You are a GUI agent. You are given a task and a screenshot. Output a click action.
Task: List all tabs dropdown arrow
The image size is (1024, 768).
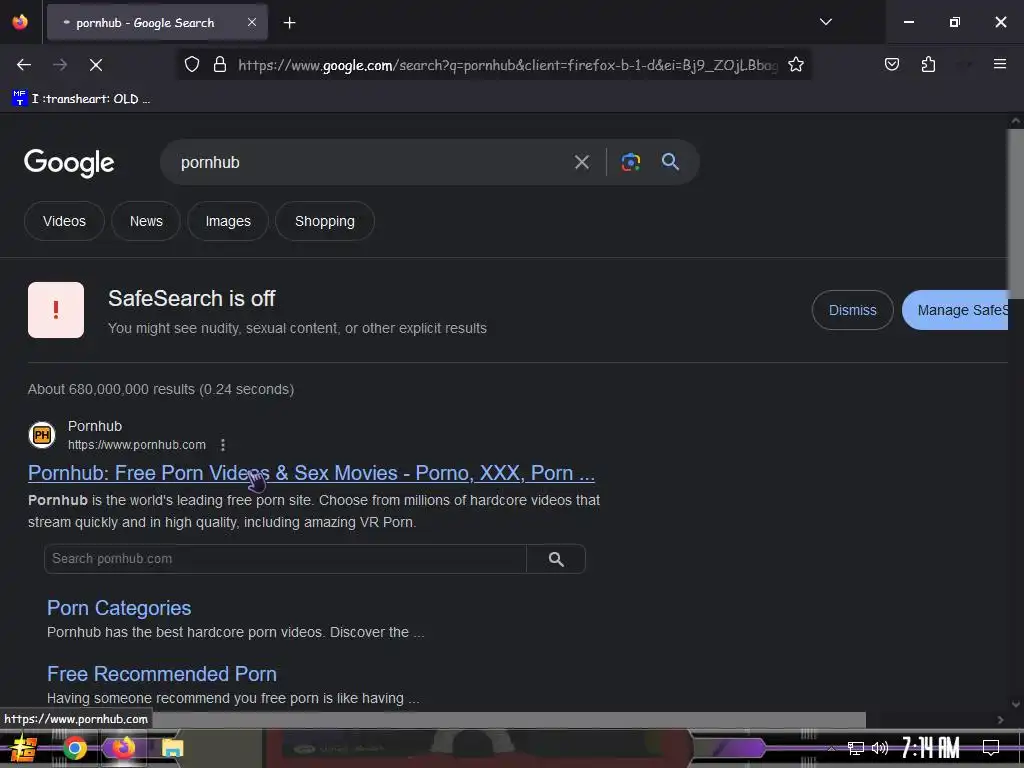point(825,22)
